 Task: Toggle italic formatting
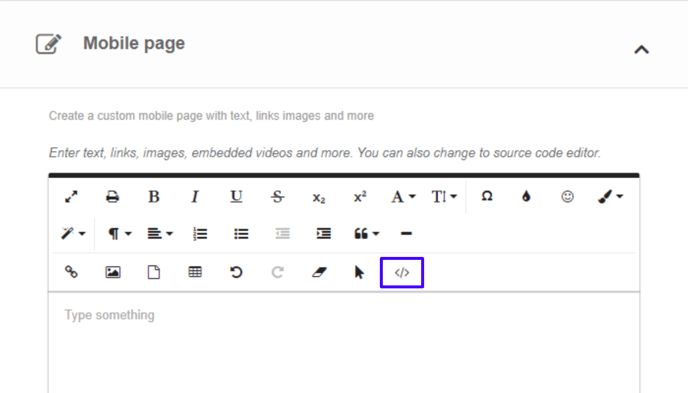pos(195,196)
